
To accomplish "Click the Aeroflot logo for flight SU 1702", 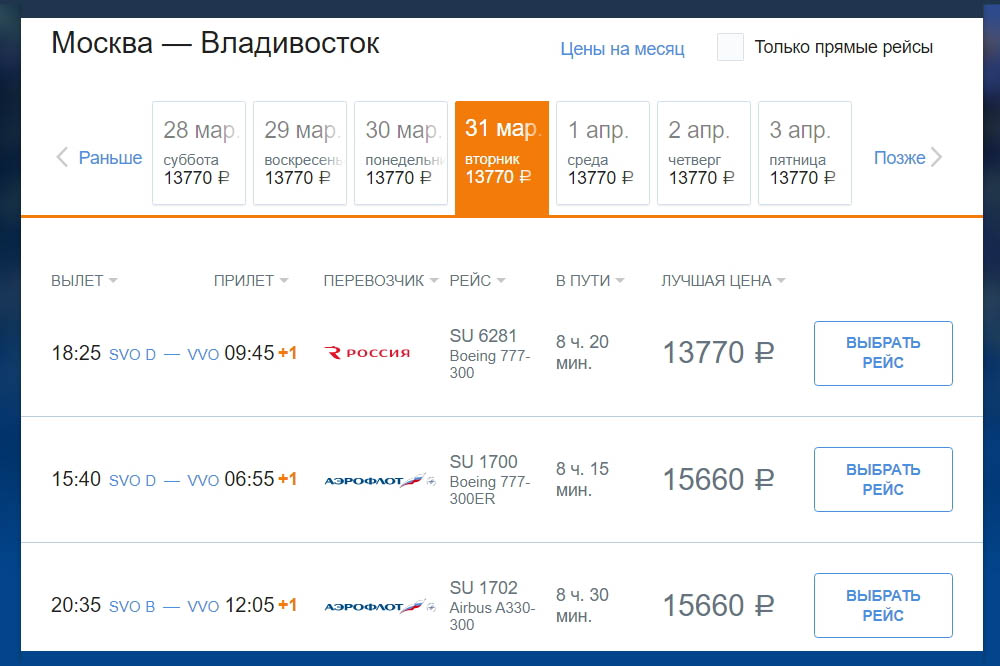I will (379, 606).
